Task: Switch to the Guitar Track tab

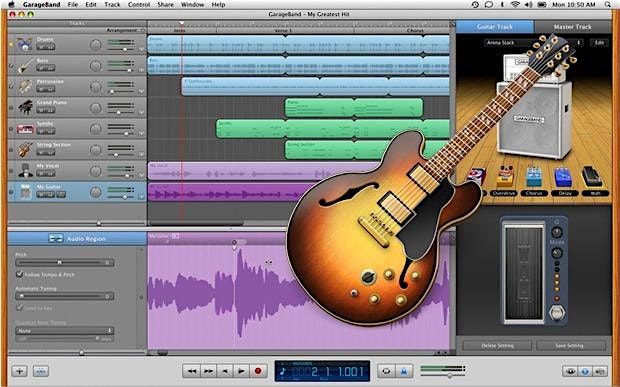Action: (x=495, y=27)
